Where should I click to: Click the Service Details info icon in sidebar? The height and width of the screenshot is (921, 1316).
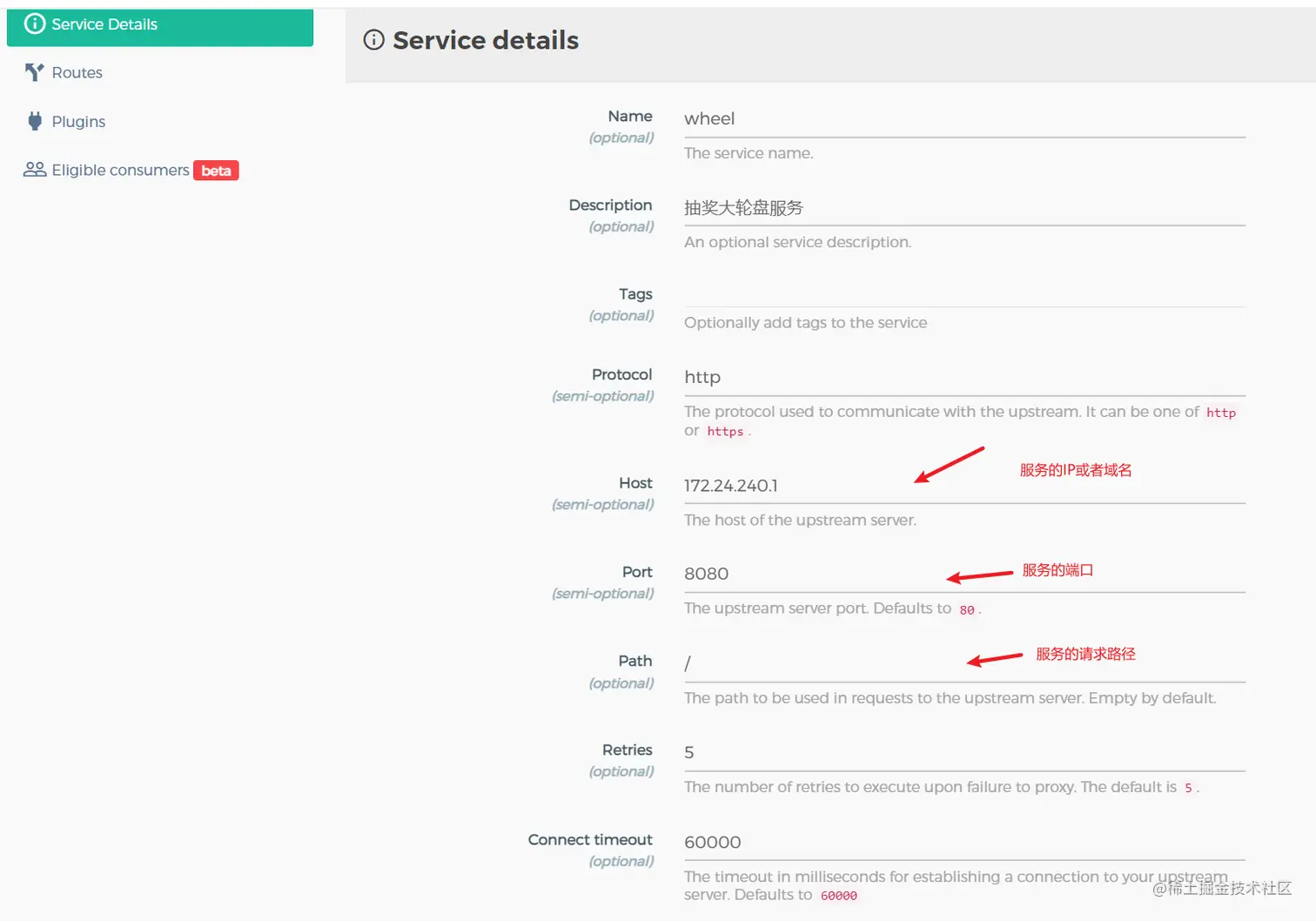point(35,24)
